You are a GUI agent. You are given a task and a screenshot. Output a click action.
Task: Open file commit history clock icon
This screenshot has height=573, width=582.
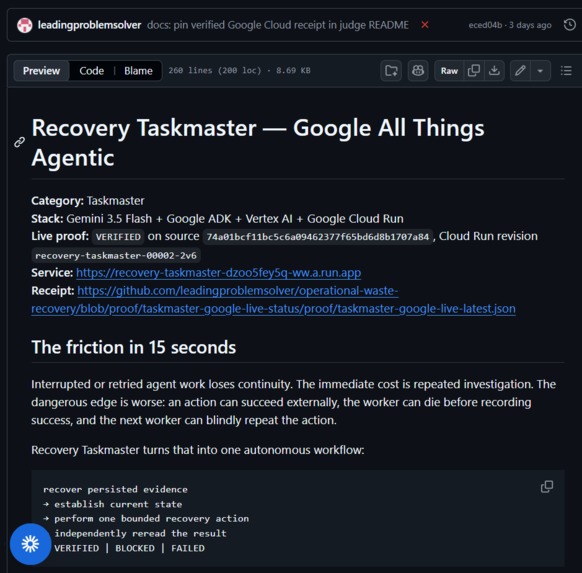pos(570,25)
